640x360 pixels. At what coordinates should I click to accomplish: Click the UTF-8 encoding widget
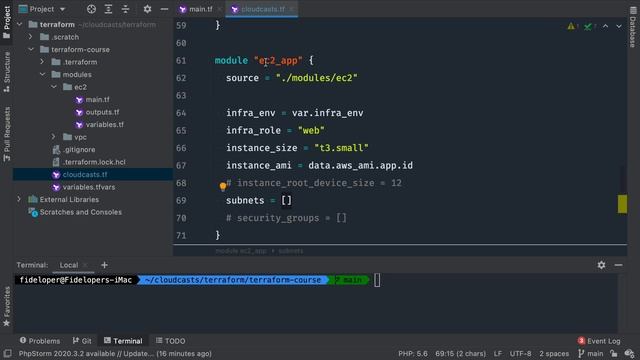tap(520, 353)
